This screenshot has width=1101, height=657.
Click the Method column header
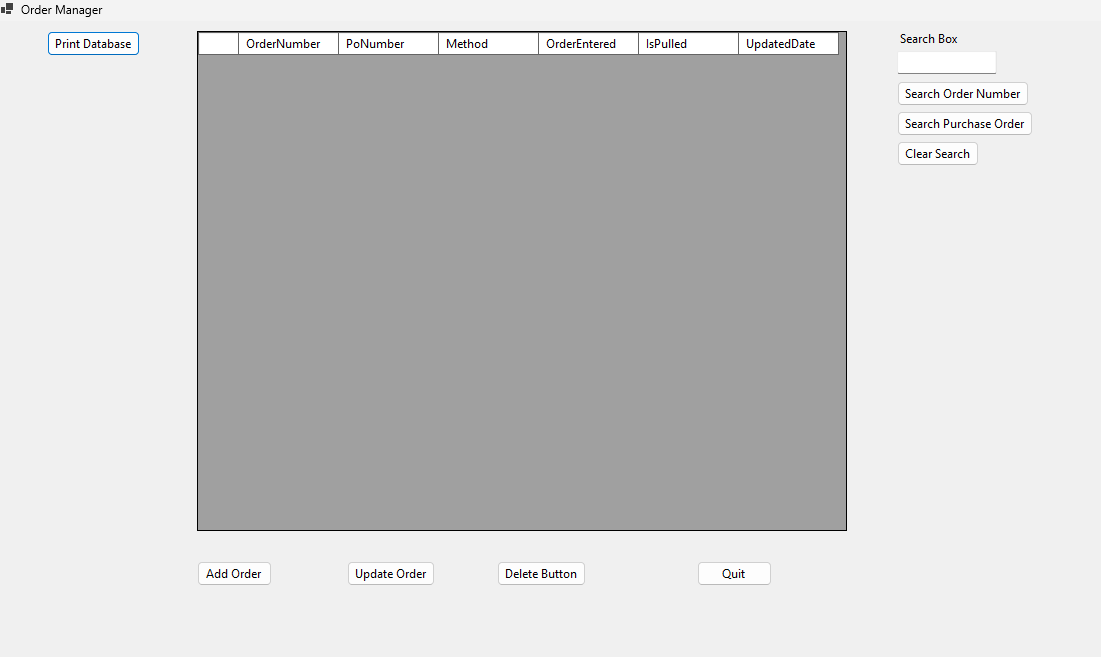coord(489,44)
